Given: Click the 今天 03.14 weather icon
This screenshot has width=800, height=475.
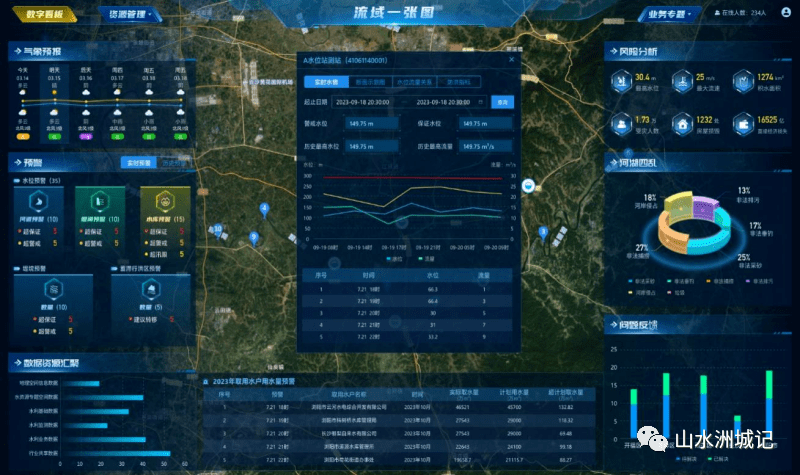Looking at the screenshot, I should pos(22,92).
